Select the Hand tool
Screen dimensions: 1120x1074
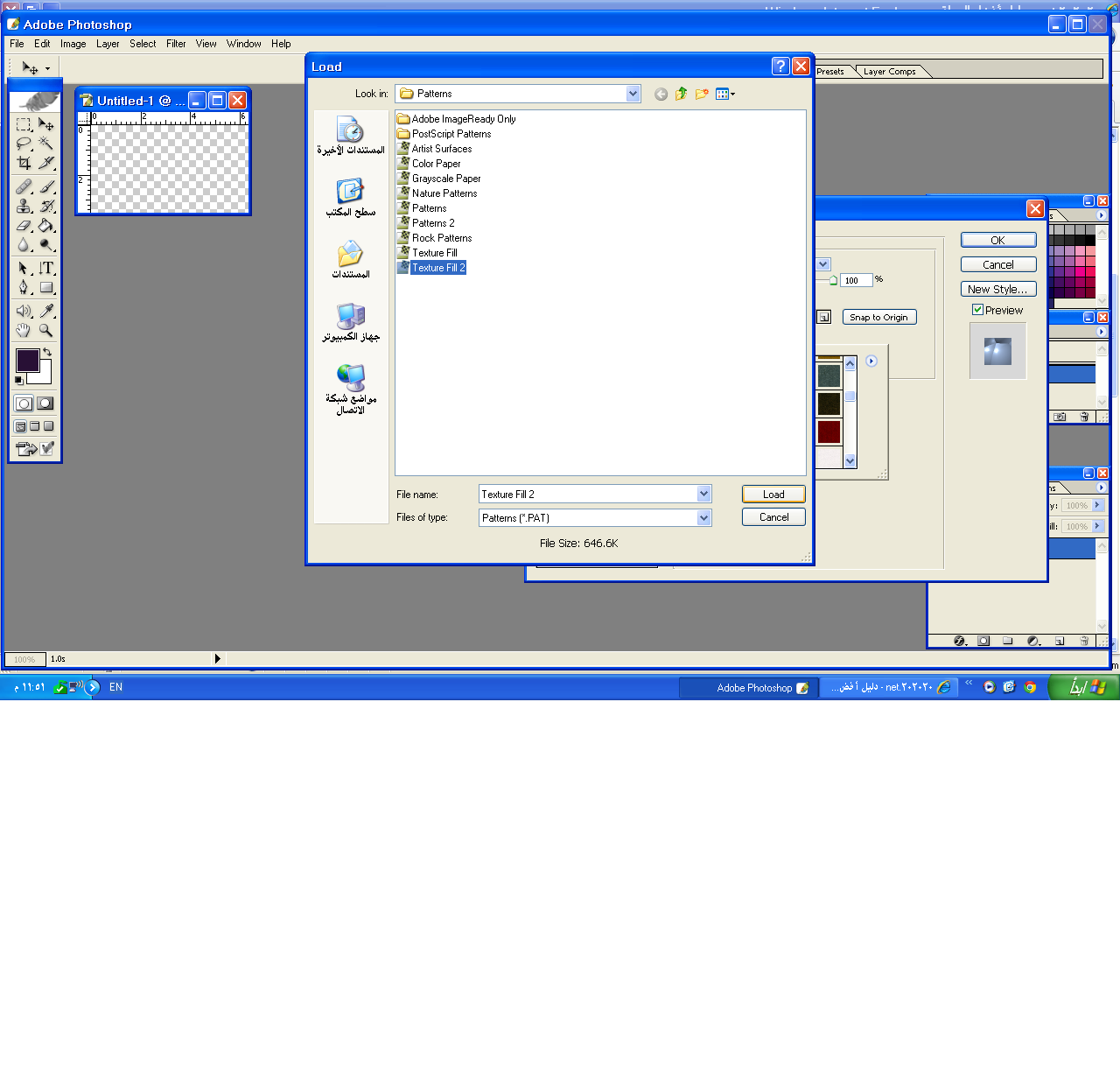pos(24,330)
